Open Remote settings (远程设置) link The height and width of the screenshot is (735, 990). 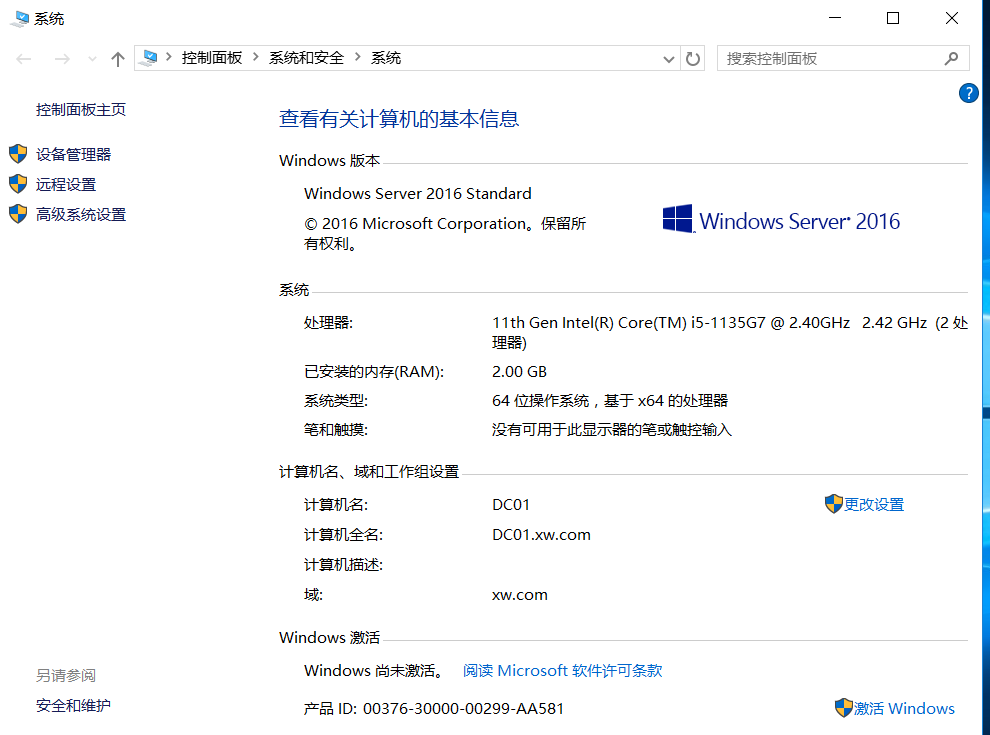[x=66, y=184]
